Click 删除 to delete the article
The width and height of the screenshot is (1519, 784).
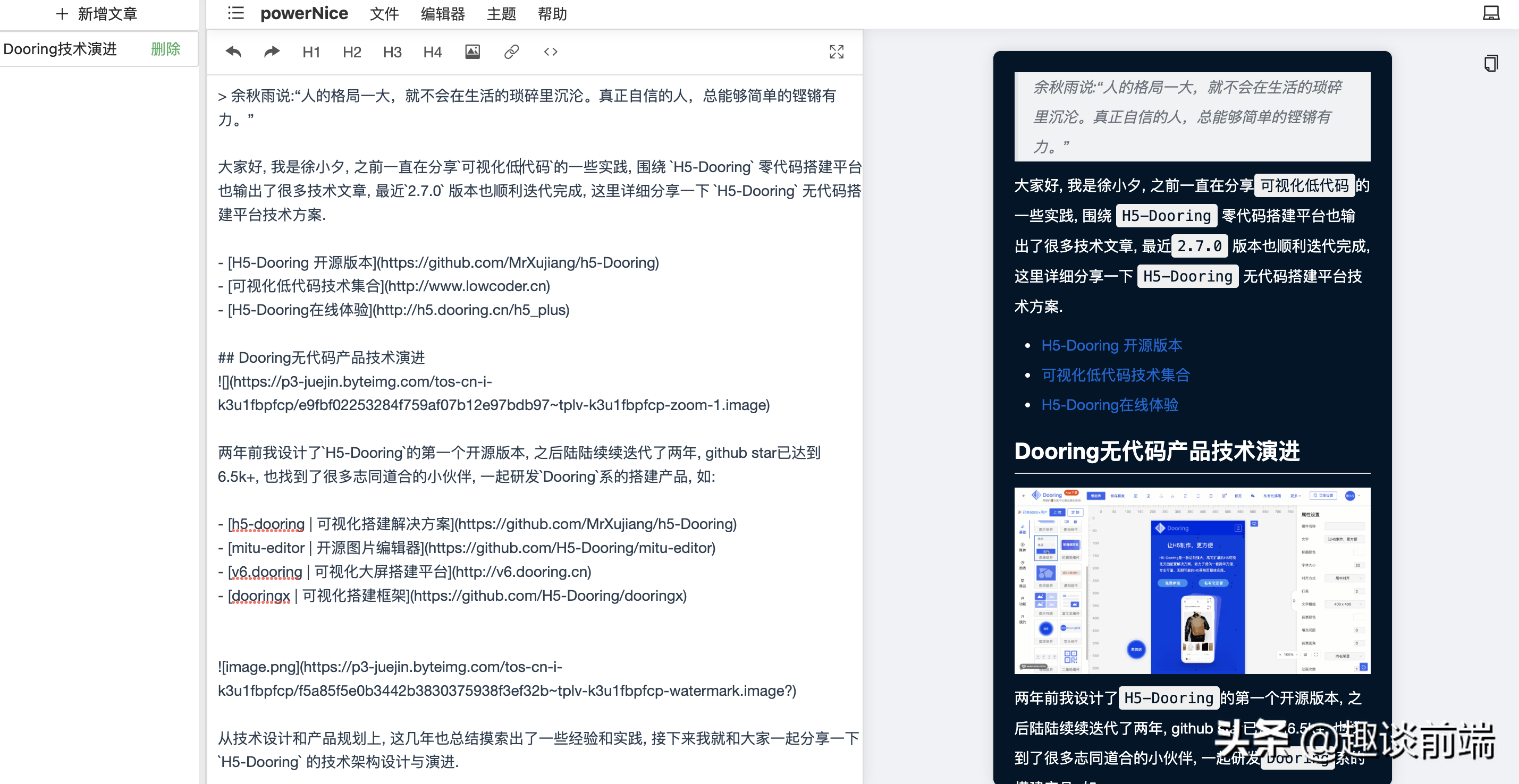[x=166, y=49]
